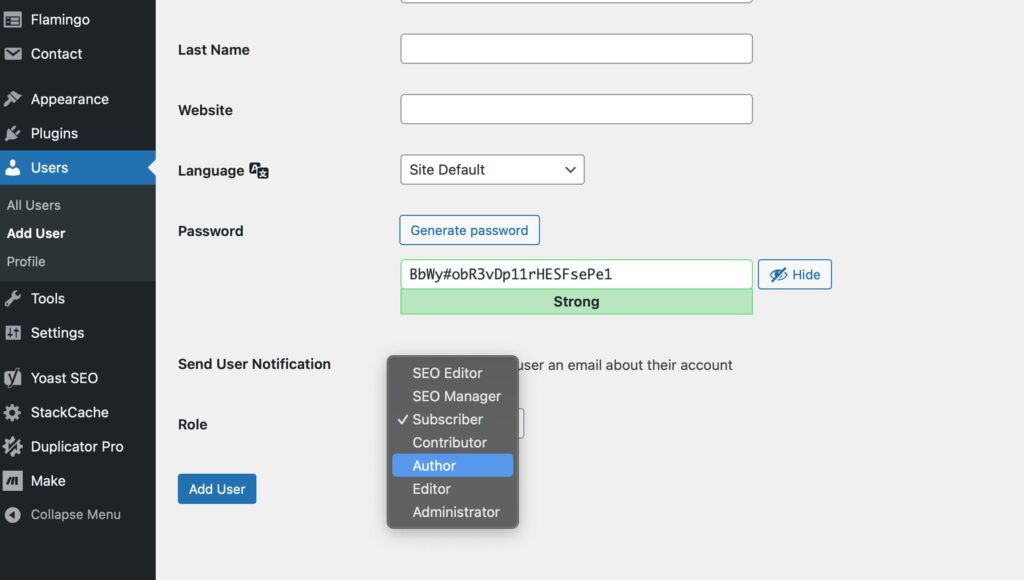This screenshot has width=1024, height=580.
Task: Focus the Website input field
Action: pos(576,109)
